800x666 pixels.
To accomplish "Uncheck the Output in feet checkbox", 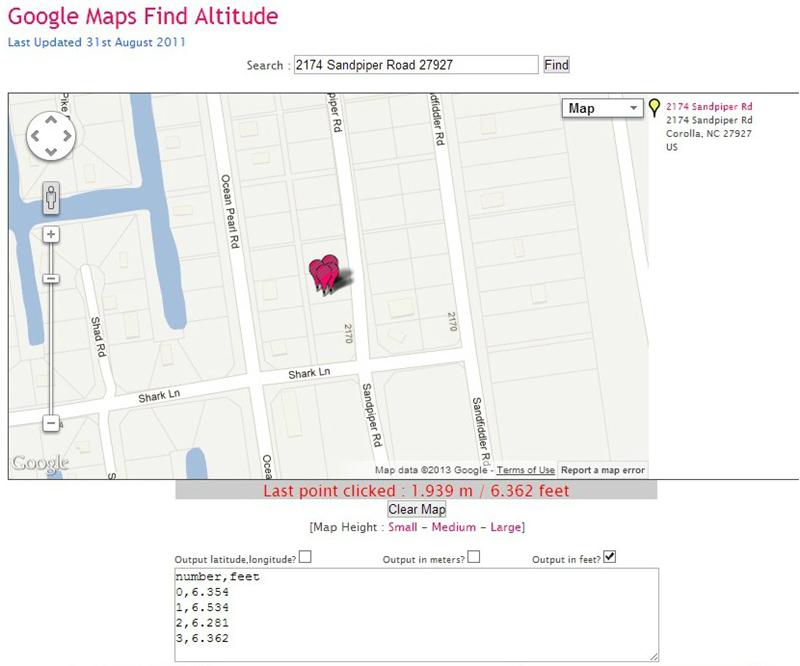I will (610, 557).
